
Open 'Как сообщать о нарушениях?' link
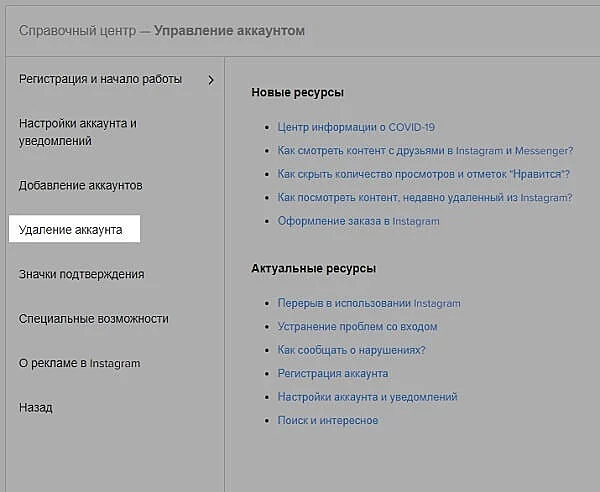tap(352, 350)
